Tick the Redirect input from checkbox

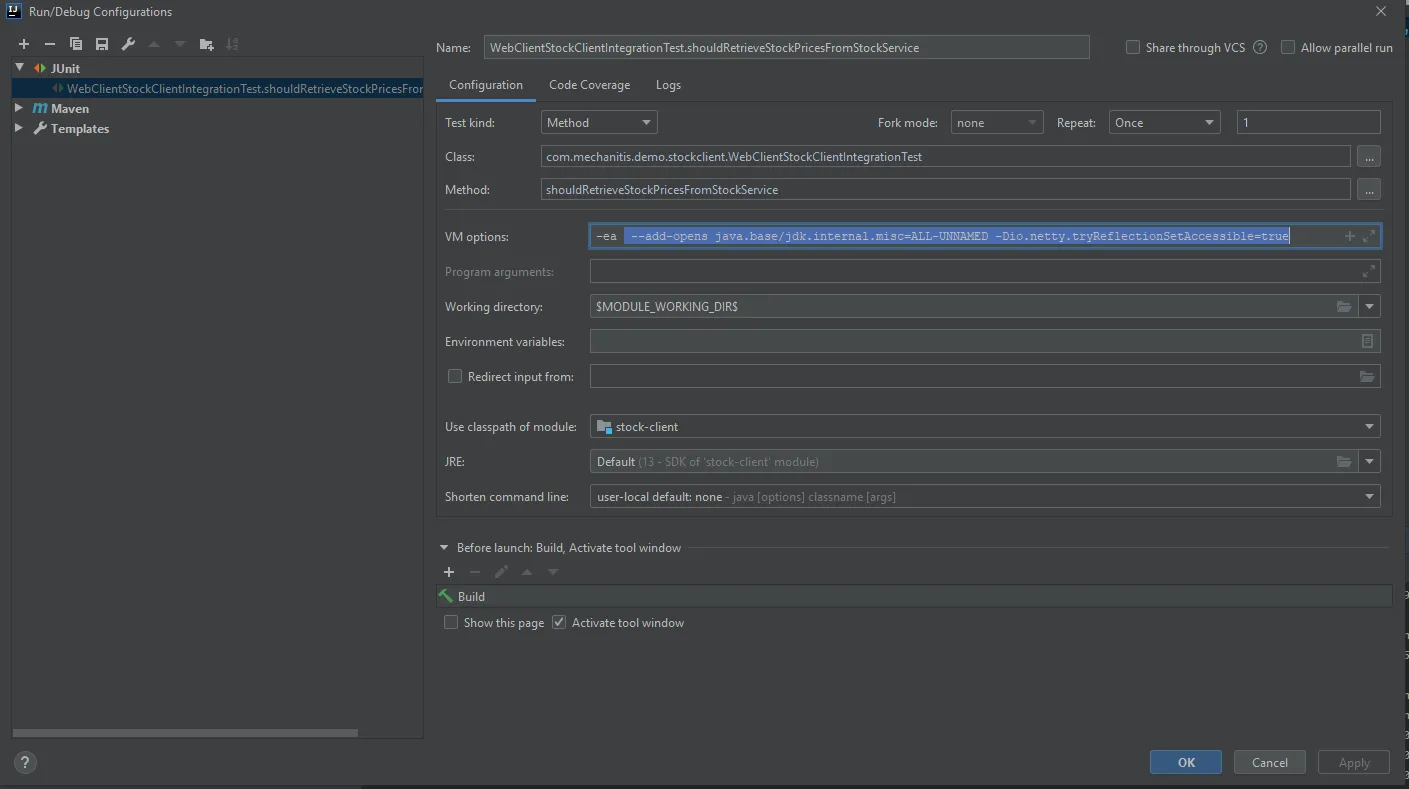[x=455, y=376]
